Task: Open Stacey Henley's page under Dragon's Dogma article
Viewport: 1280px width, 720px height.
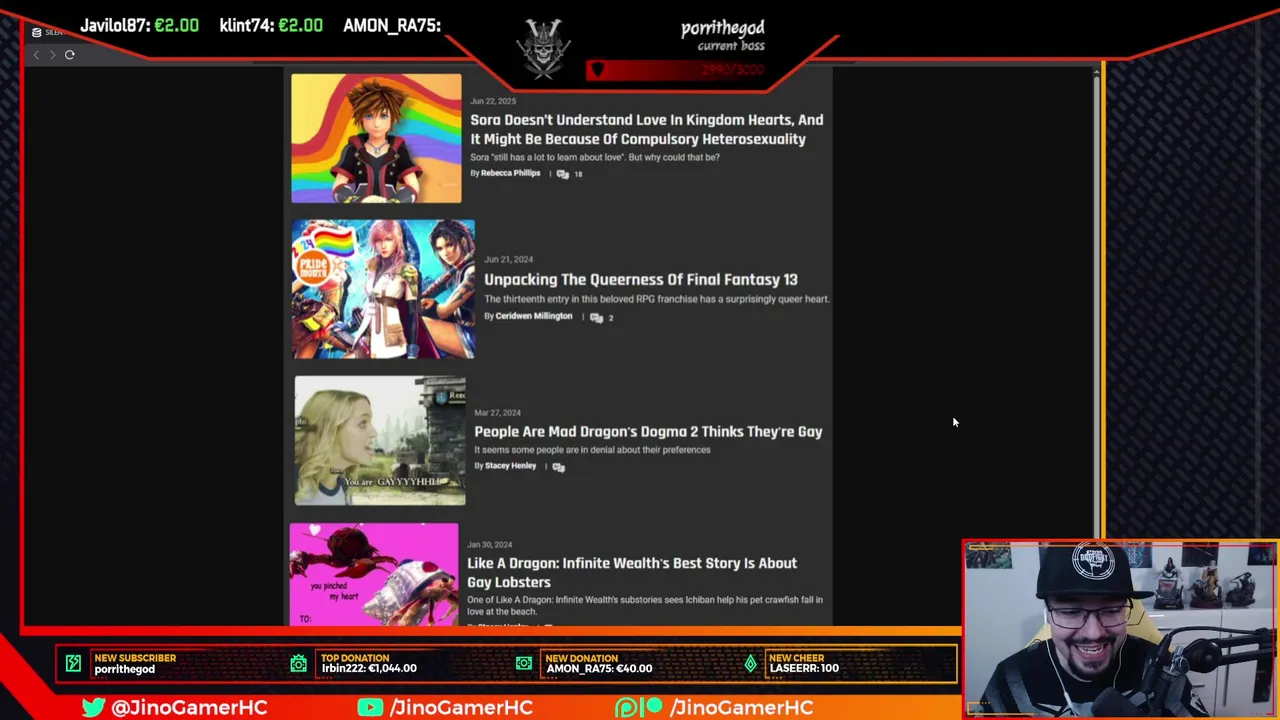Action: pyautogui.click(x=510, y=466)
